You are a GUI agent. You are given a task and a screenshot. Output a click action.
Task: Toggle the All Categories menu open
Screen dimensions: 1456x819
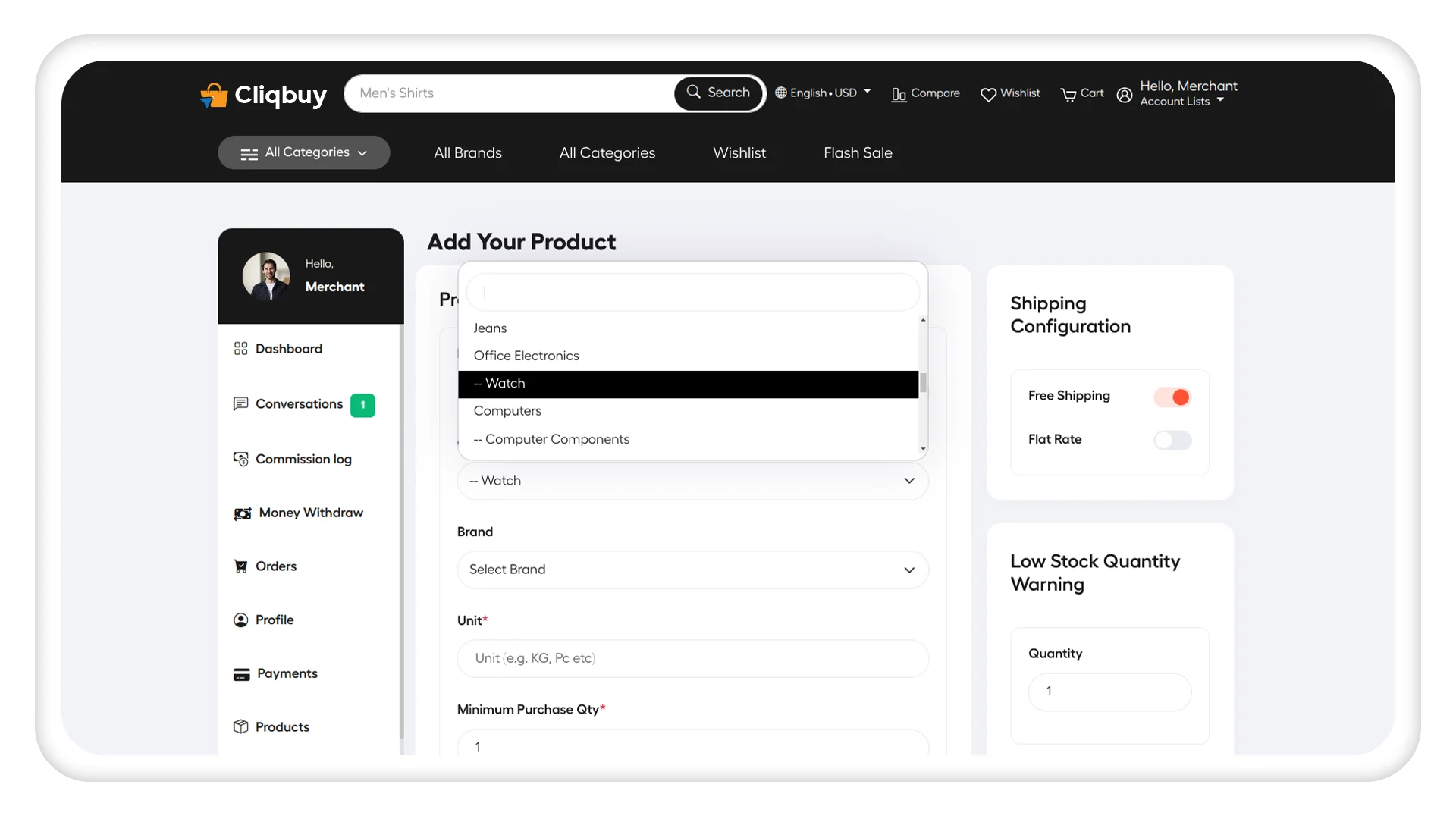tap(302, 152)
